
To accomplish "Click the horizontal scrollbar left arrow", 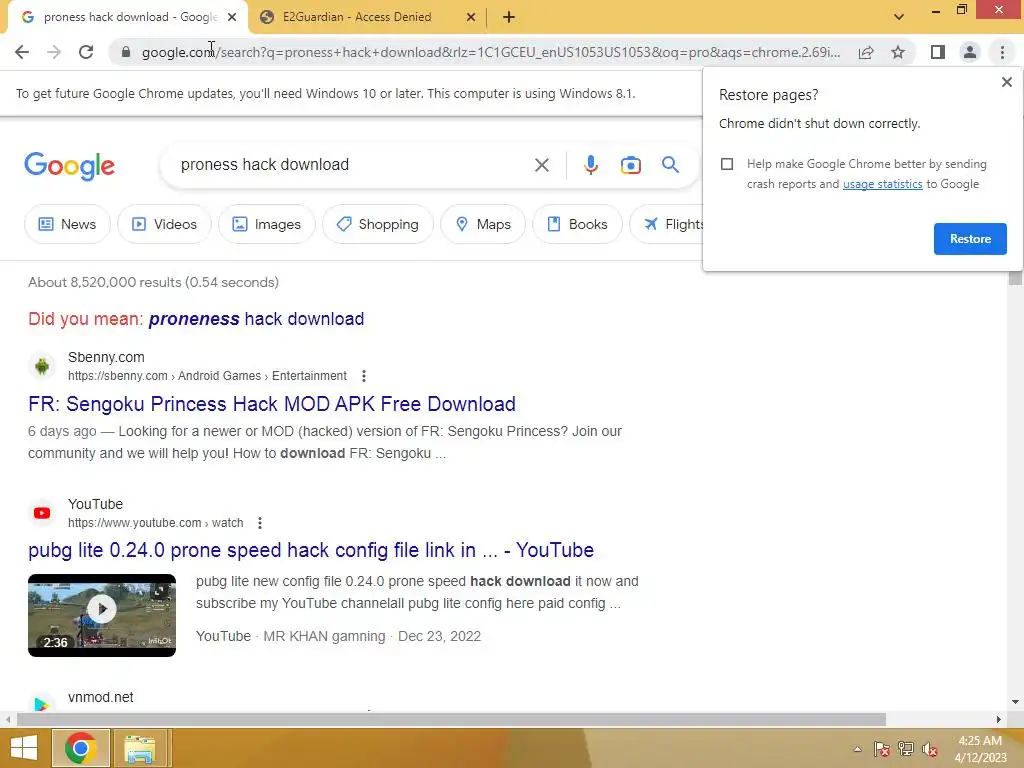I will click(8, 719).
